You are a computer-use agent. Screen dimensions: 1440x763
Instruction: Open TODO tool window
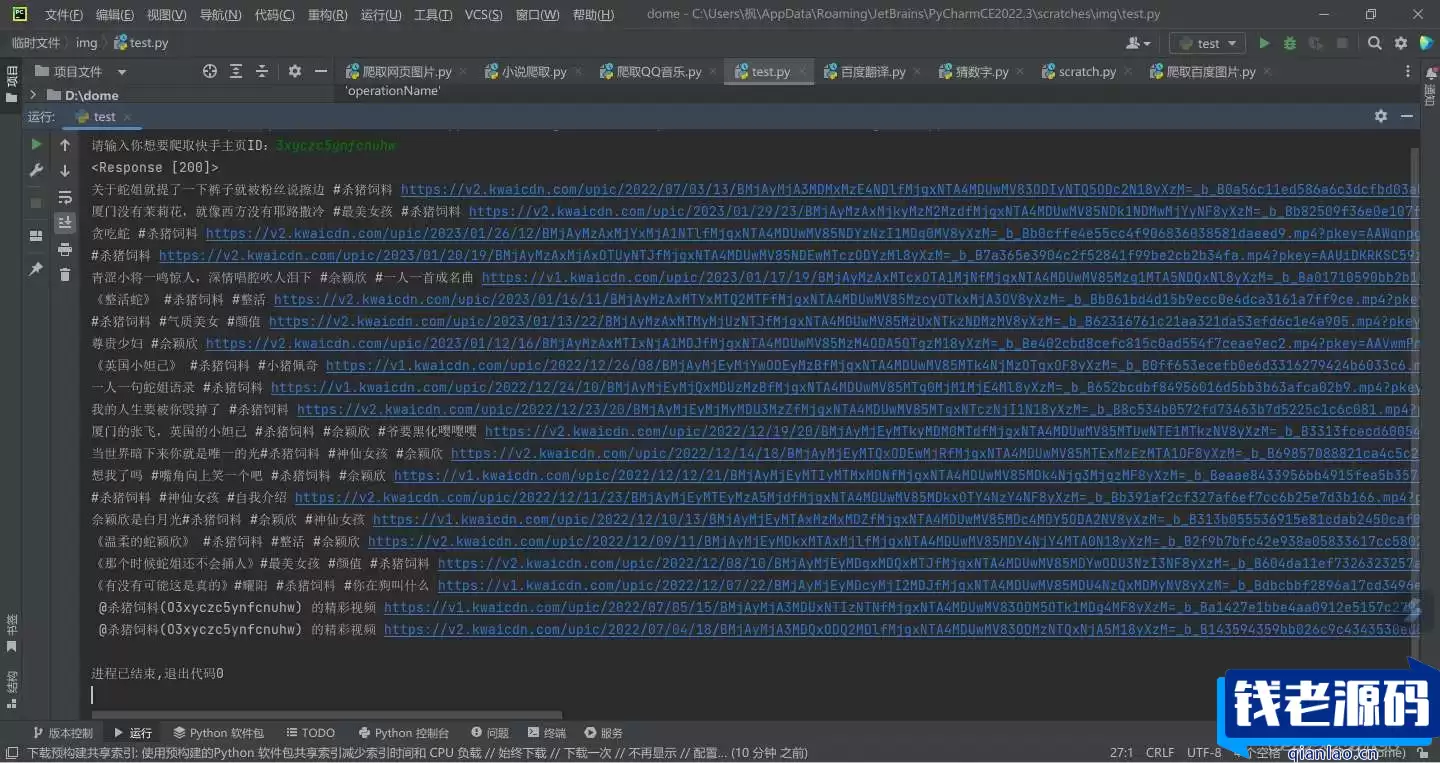click(310, 733)
